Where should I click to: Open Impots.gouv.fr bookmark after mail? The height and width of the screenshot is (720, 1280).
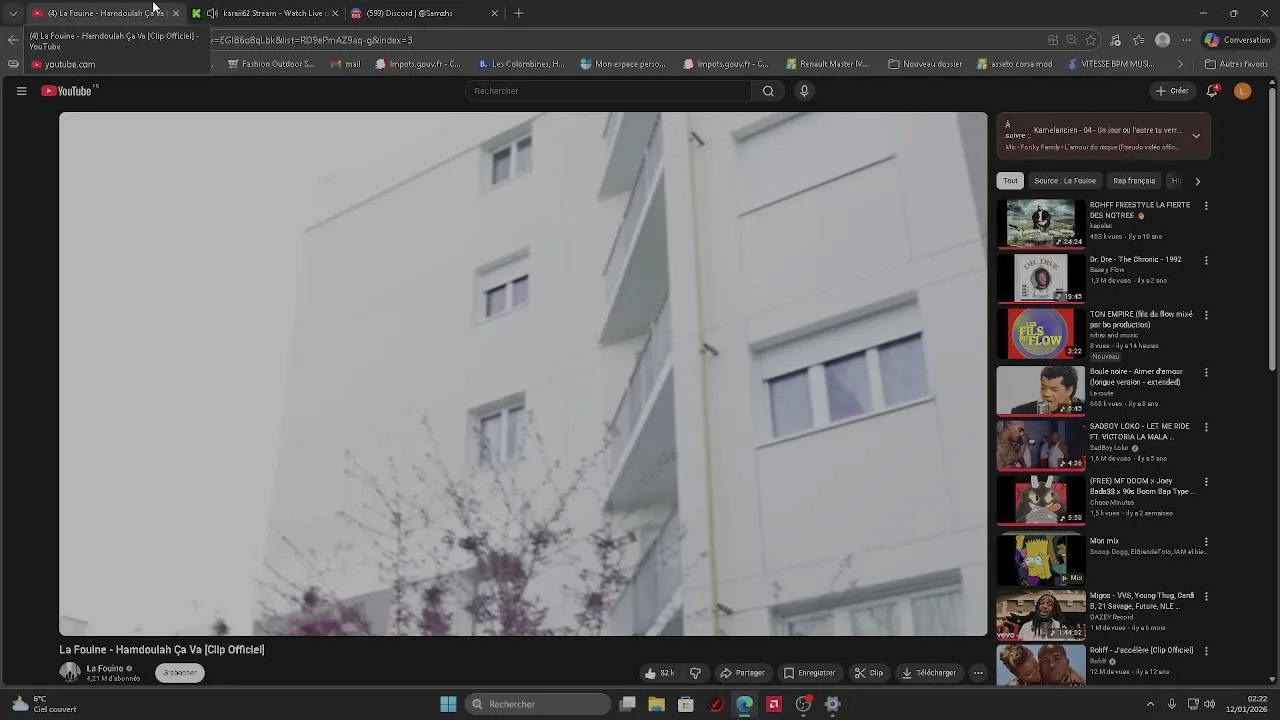(x=418, y=64)
